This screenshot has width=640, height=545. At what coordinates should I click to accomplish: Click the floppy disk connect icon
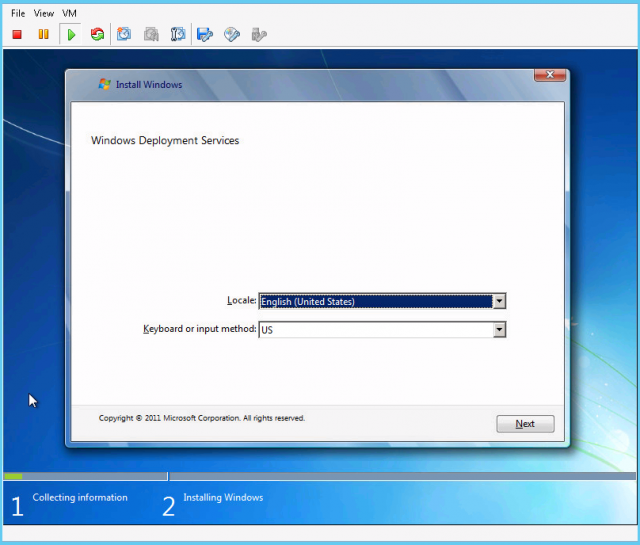click(x=205, y=35)
